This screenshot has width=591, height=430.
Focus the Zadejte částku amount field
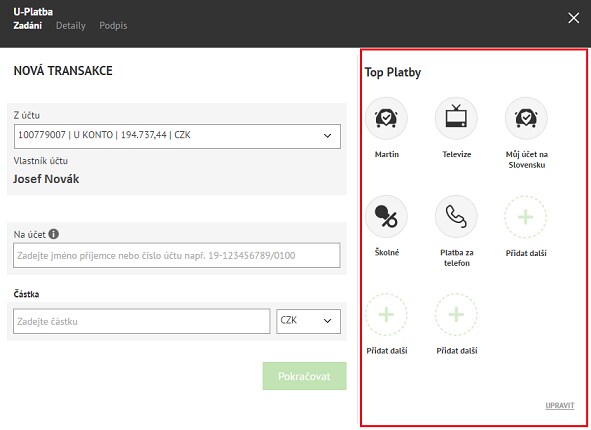click(142, 321)
